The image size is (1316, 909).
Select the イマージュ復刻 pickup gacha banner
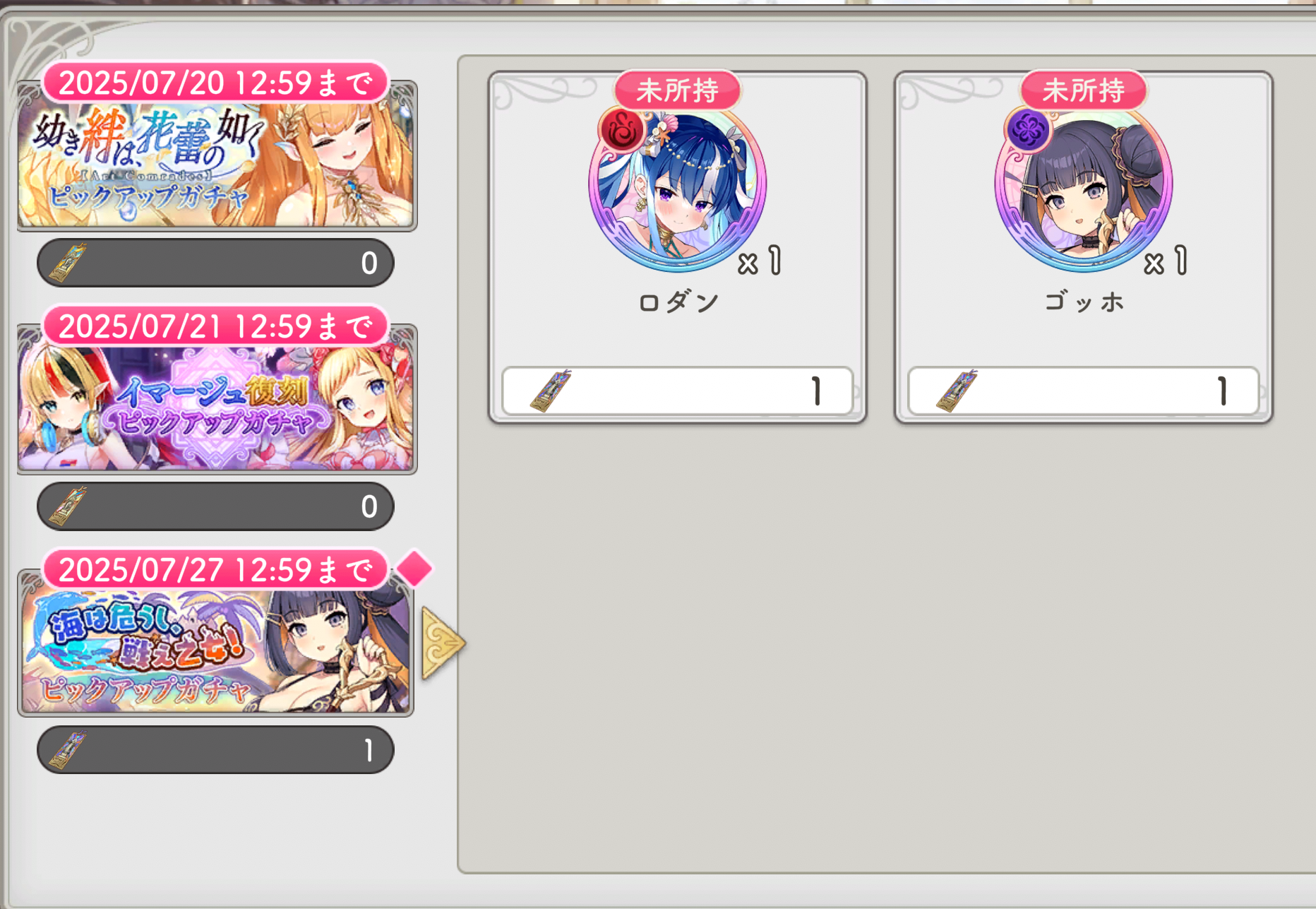pyautogui.click(x=217, y=400)
